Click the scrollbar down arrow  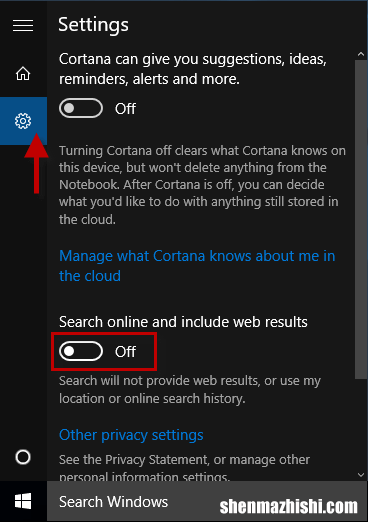pyautogui.click(x=361, y=475)
